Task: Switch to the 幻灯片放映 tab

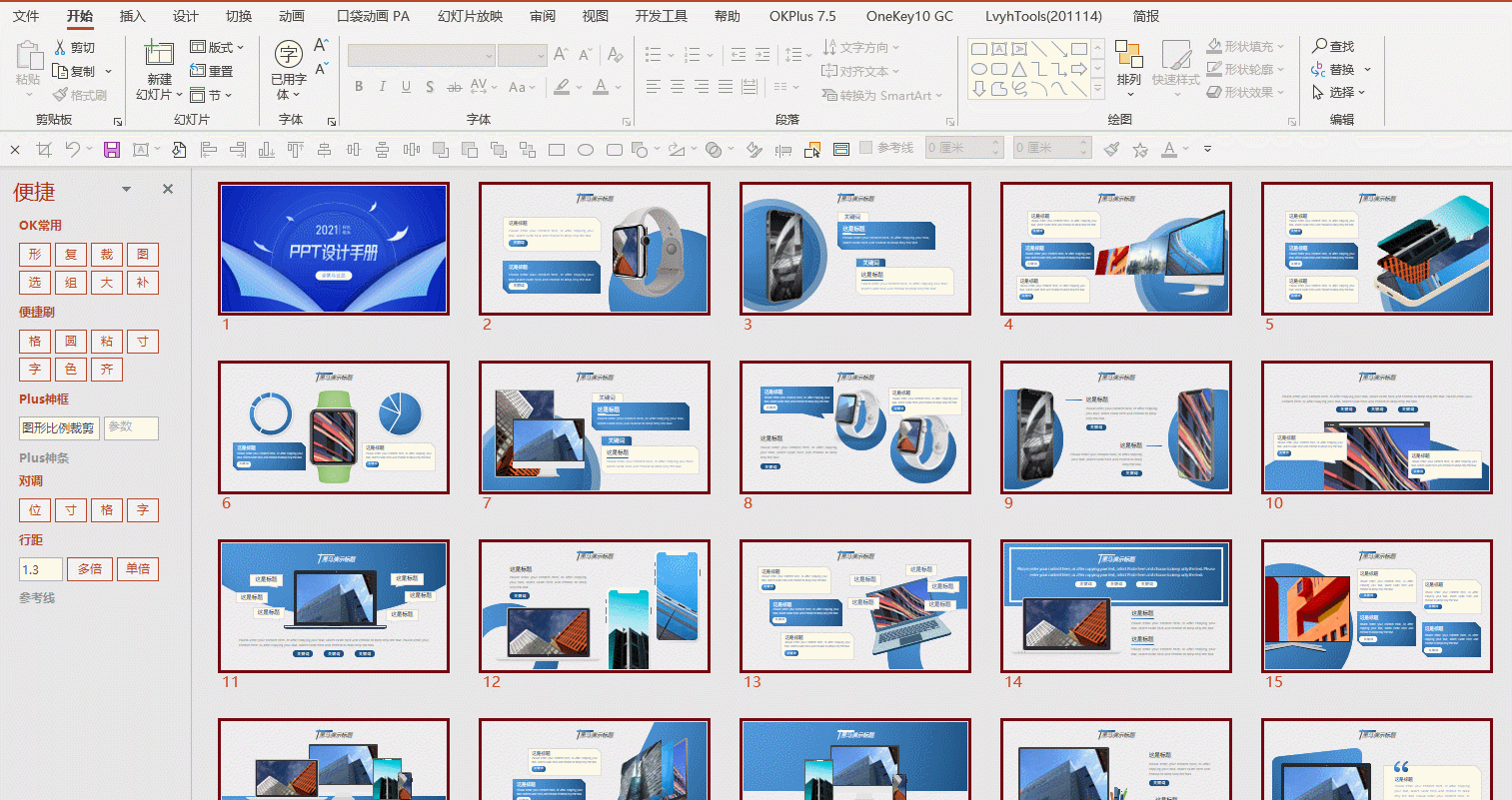Action: pyautogui.click(x=471, y=16)
